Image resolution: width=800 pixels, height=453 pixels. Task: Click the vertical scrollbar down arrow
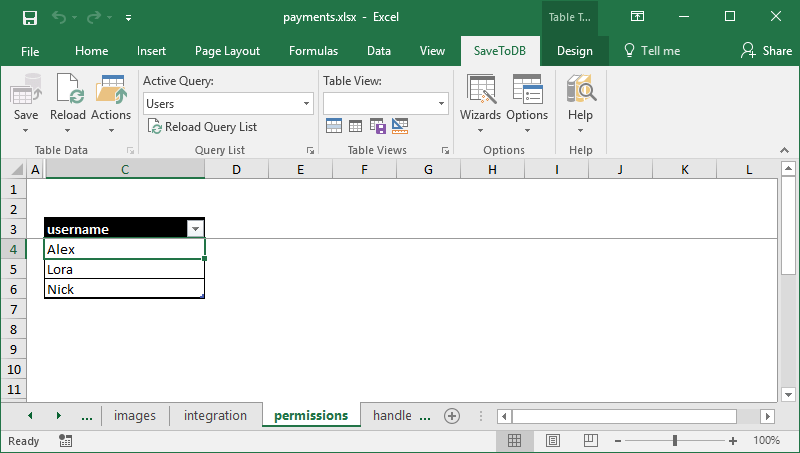[788, 394]
